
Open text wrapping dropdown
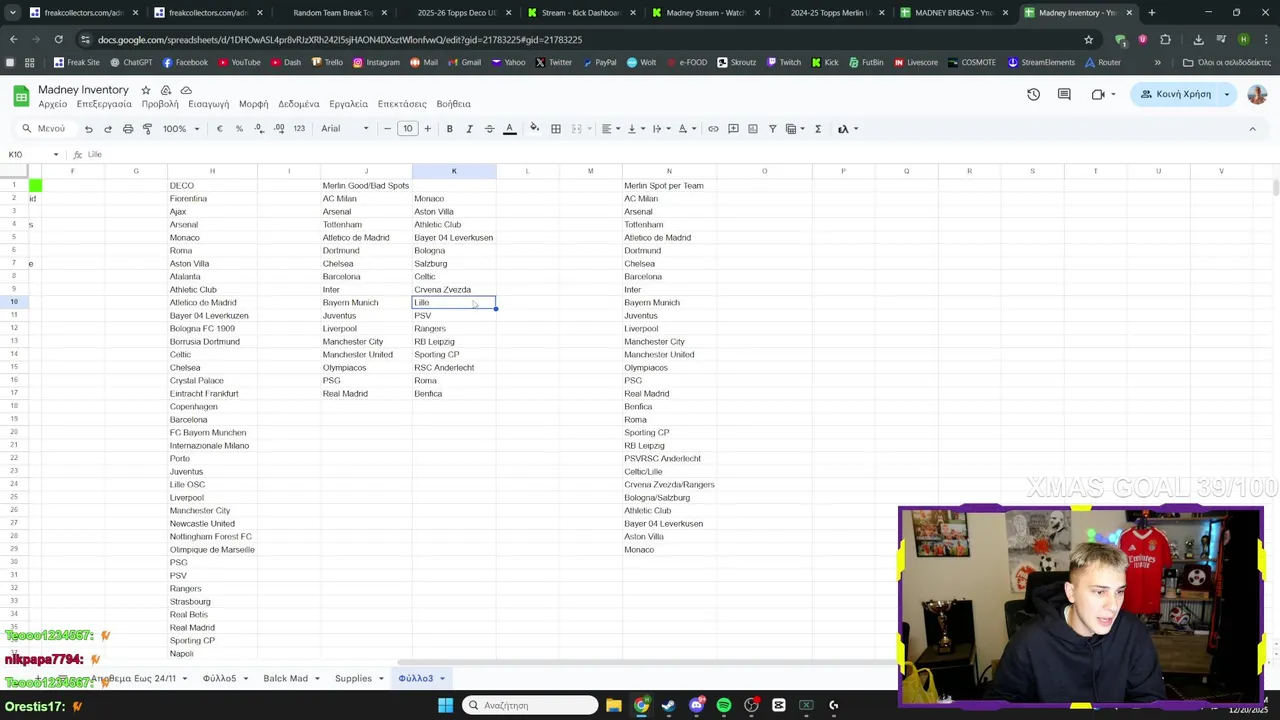tap(660, 129)
